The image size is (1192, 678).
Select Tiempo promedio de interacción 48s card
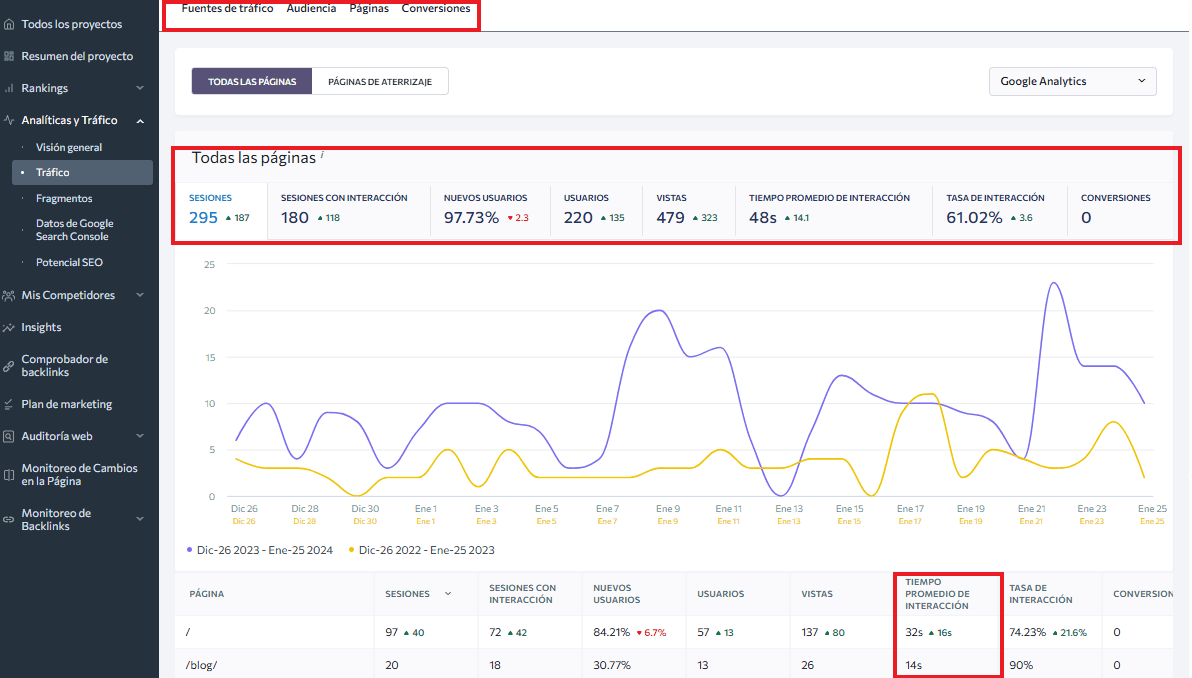(834, 210)
